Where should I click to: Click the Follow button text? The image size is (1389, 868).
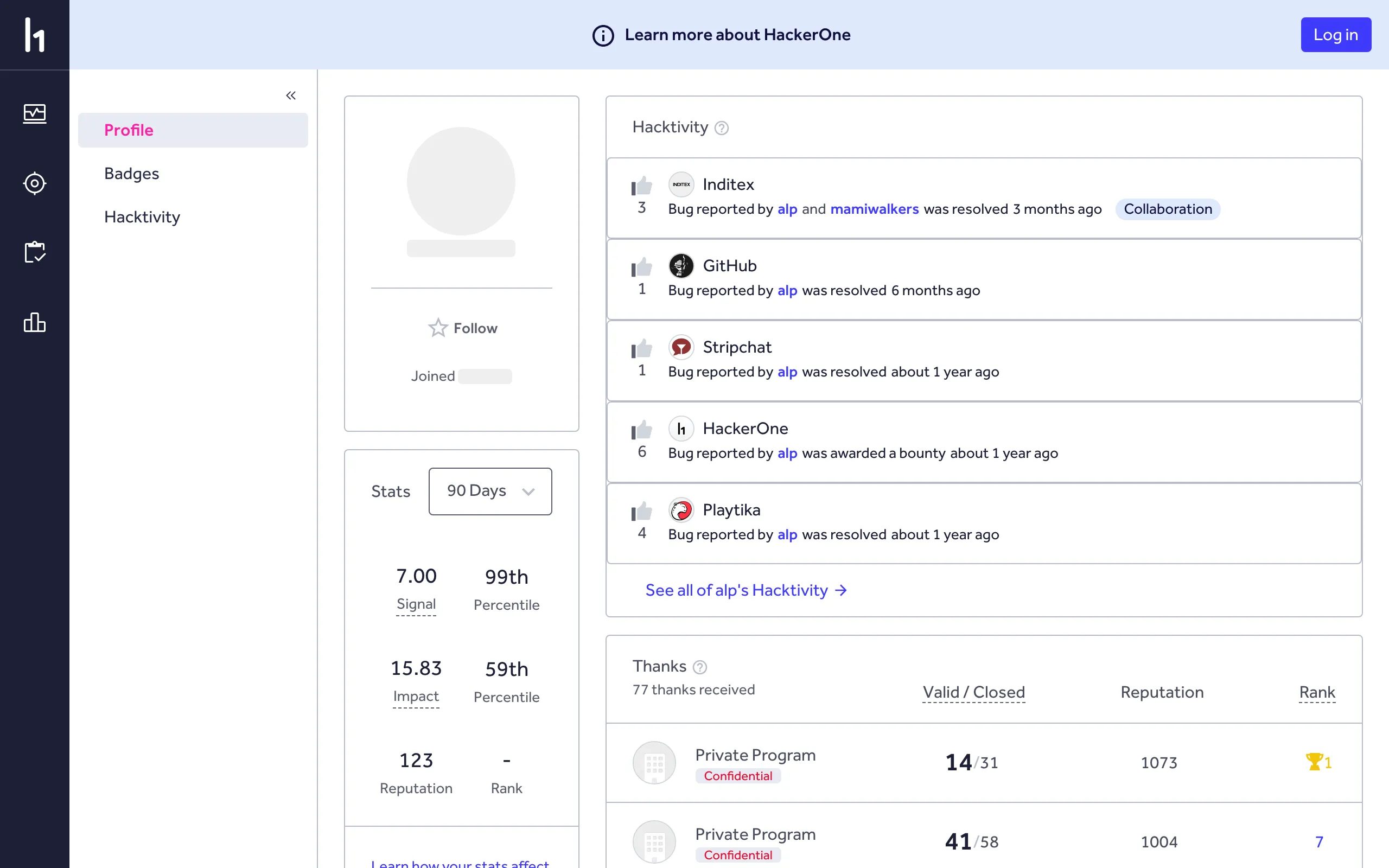(x=475, y=328)
